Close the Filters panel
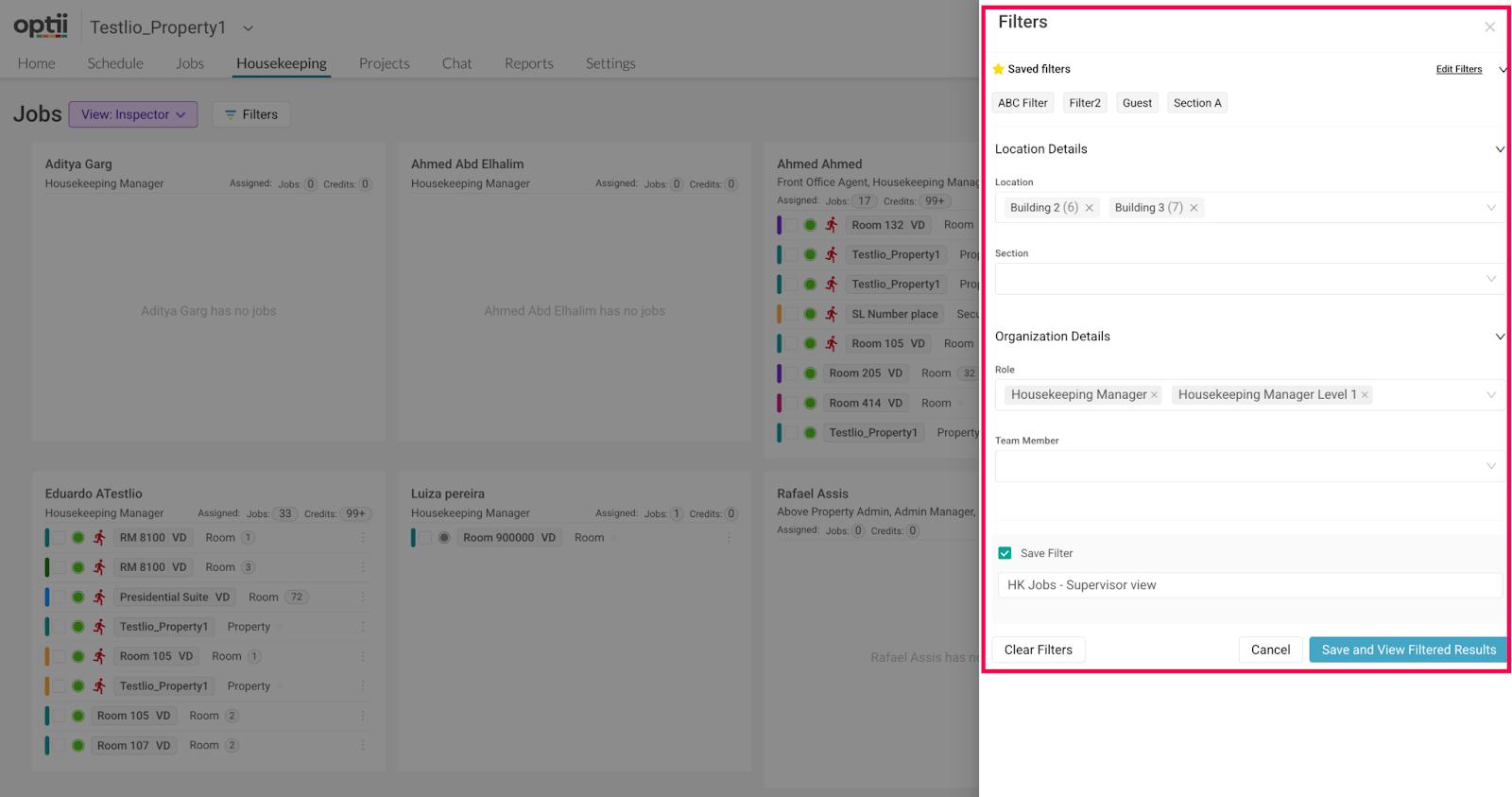The height and width of the screenshot is (797, 1512). pos(1489,27)
